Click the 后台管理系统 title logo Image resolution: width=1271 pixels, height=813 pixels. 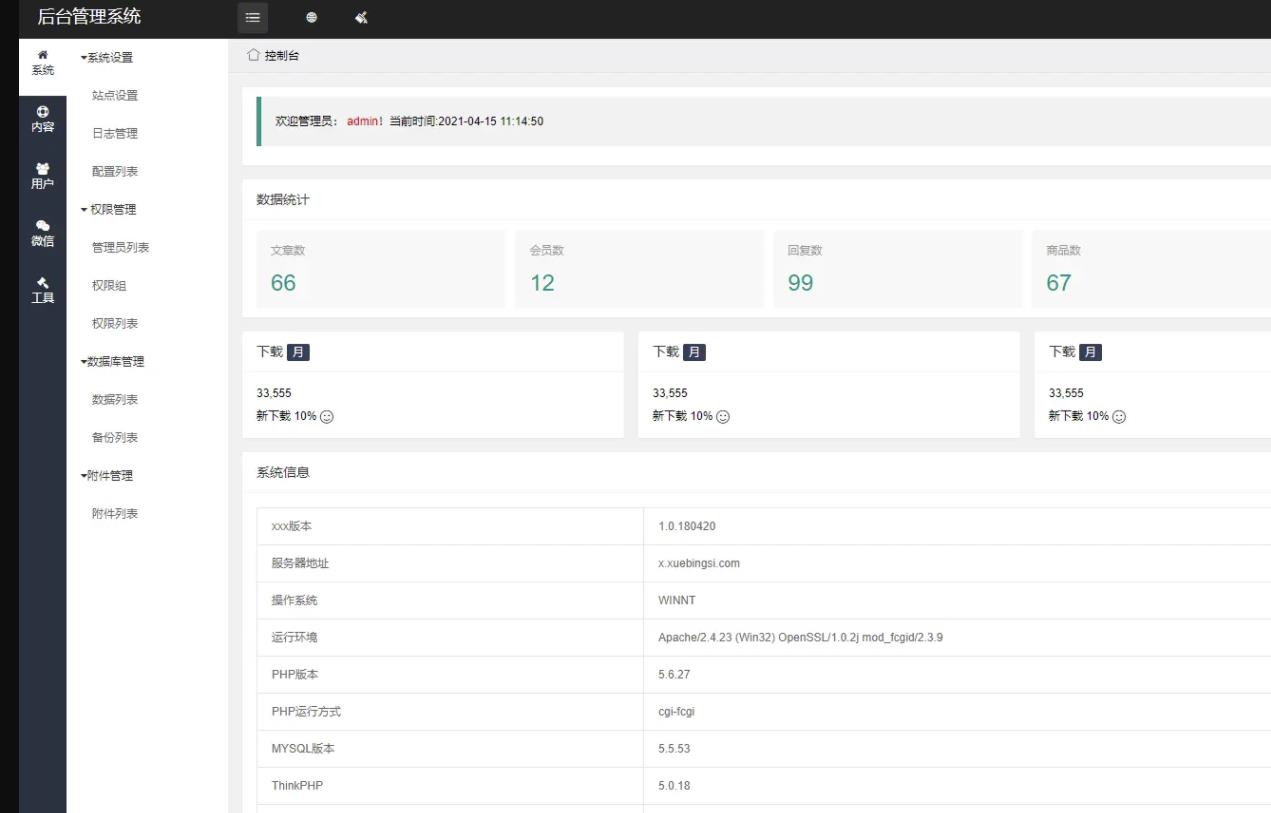click(89, 17)
